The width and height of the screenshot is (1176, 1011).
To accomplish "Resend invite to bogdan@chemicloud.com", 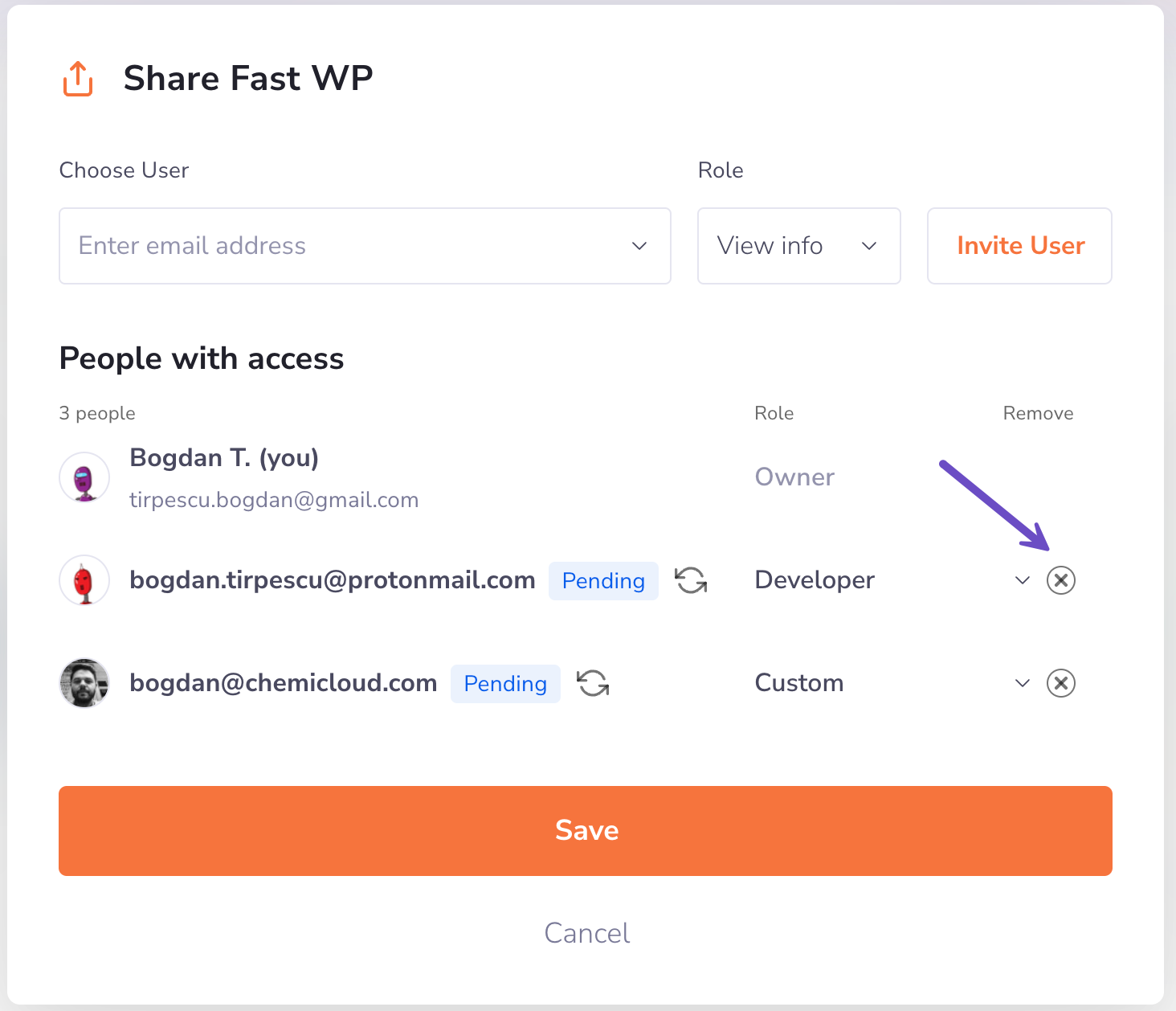I will [593, 683].
